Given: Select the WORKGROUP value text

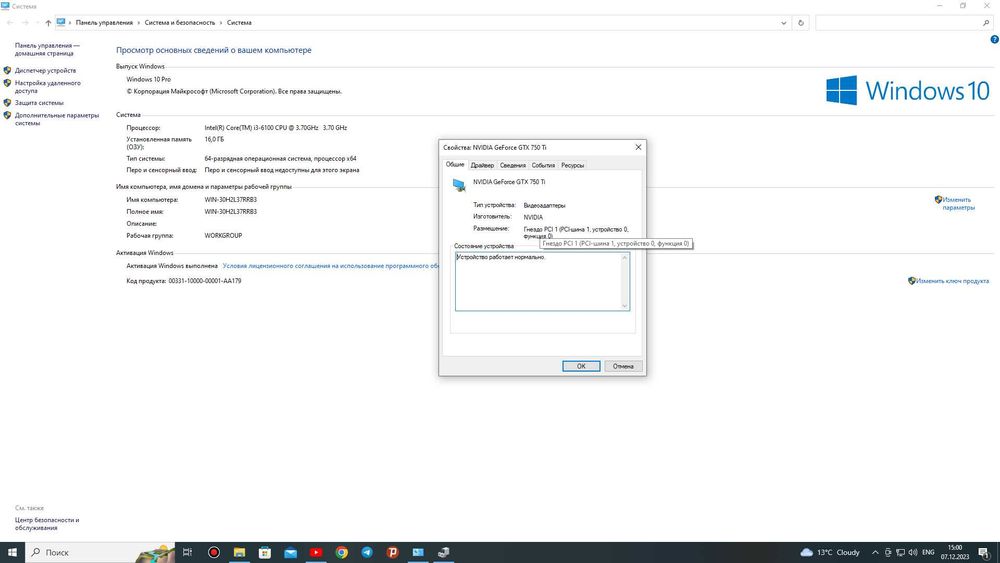Looking at the screenshot, I should (x=223, y=236).
